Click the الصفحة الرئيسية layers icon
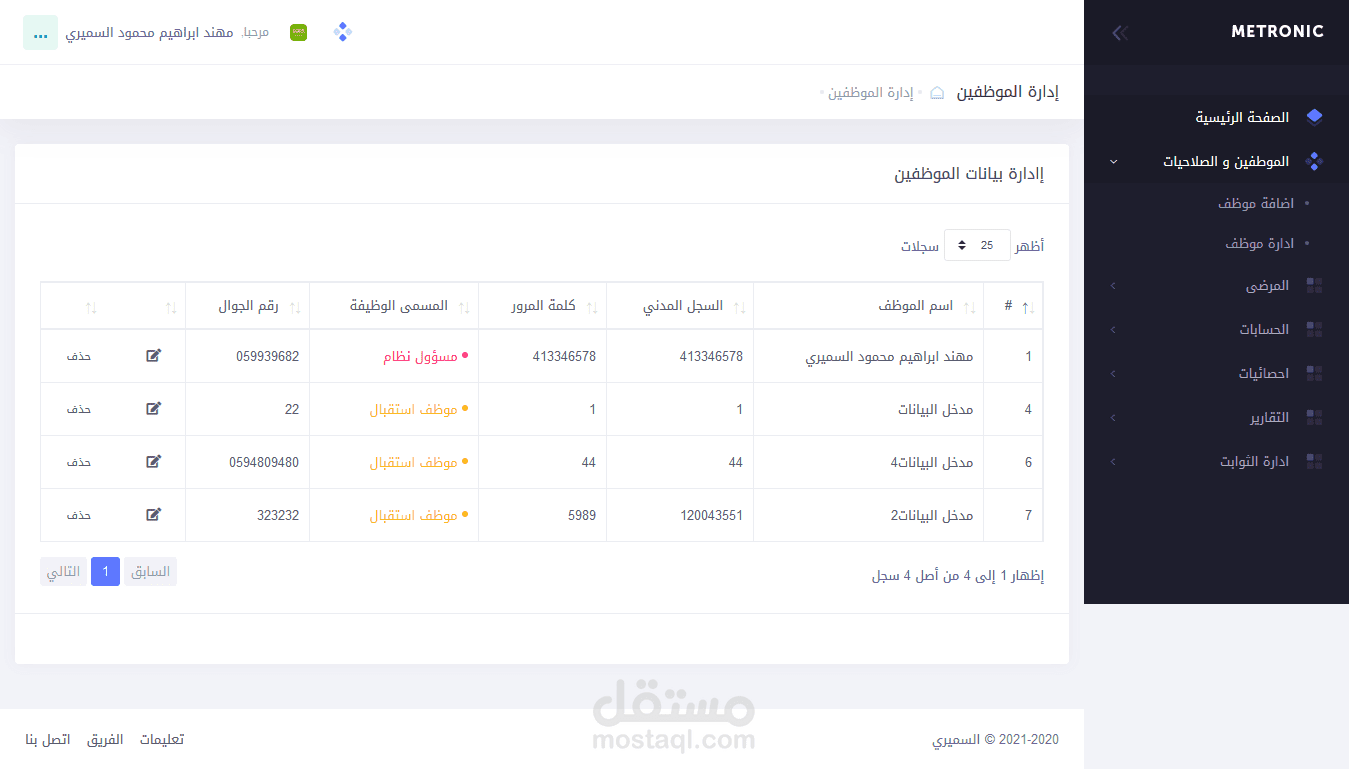 point(1314,117)
